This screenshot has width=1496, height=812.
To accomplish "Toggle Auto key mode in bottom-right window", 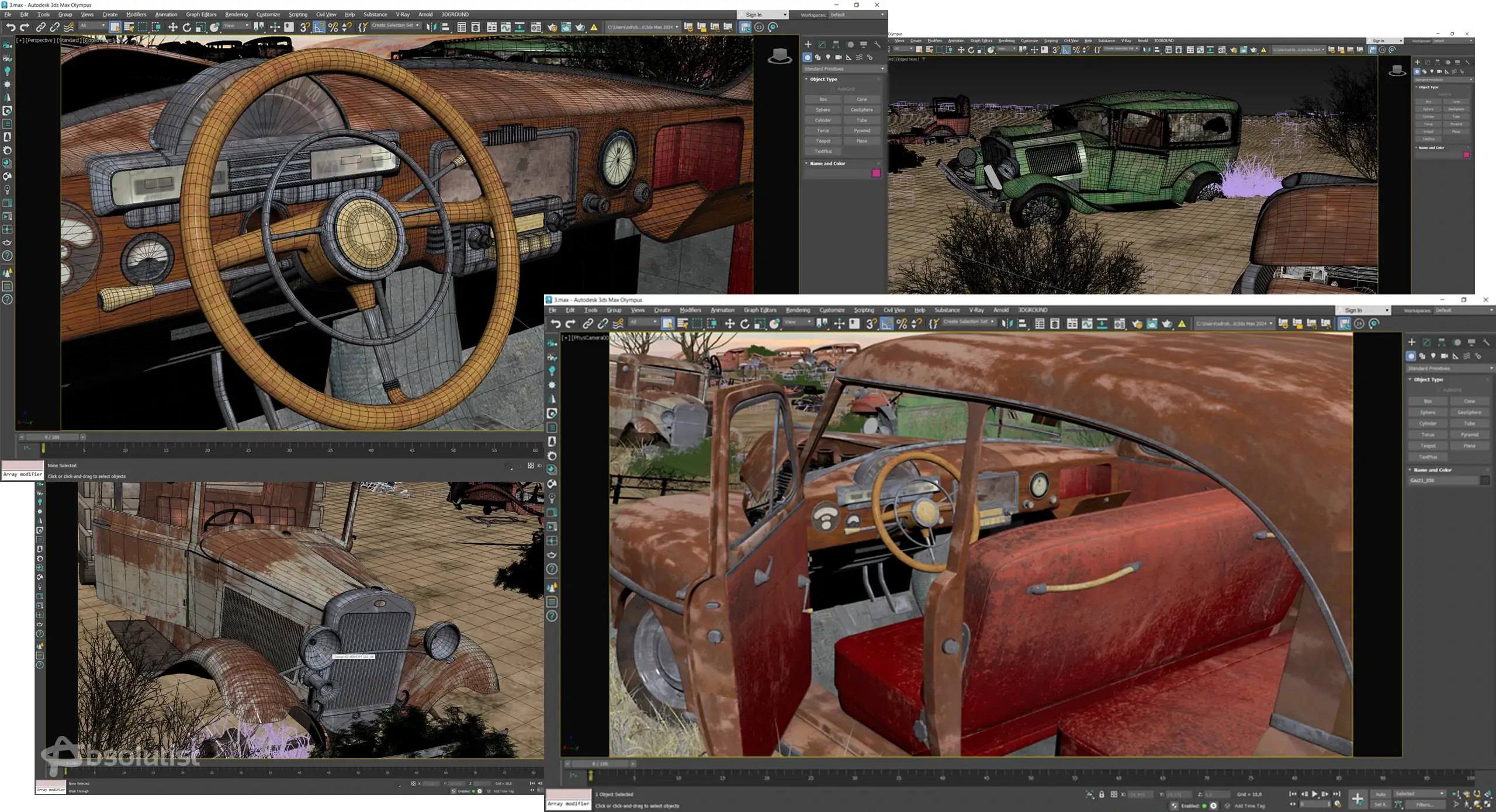I will pyautogui.click(x=1381, y=794).
